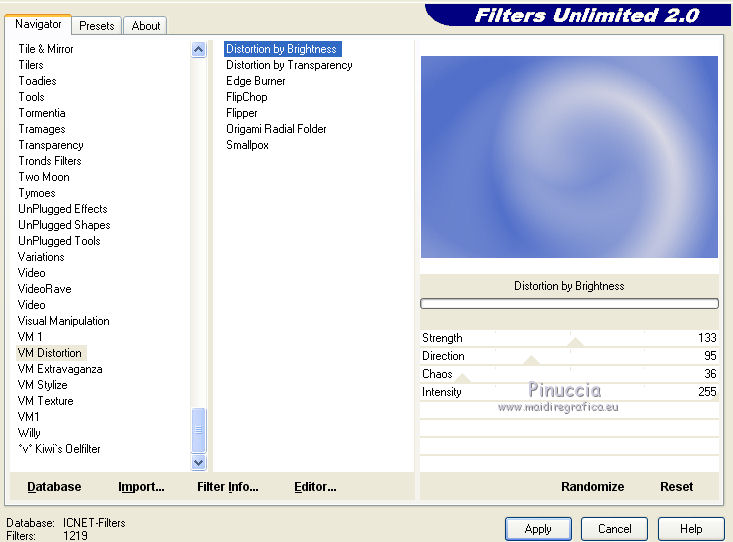This screenshot has height=542, width=733.
Task: Select VM Distortion category
Action: (50, 353)
